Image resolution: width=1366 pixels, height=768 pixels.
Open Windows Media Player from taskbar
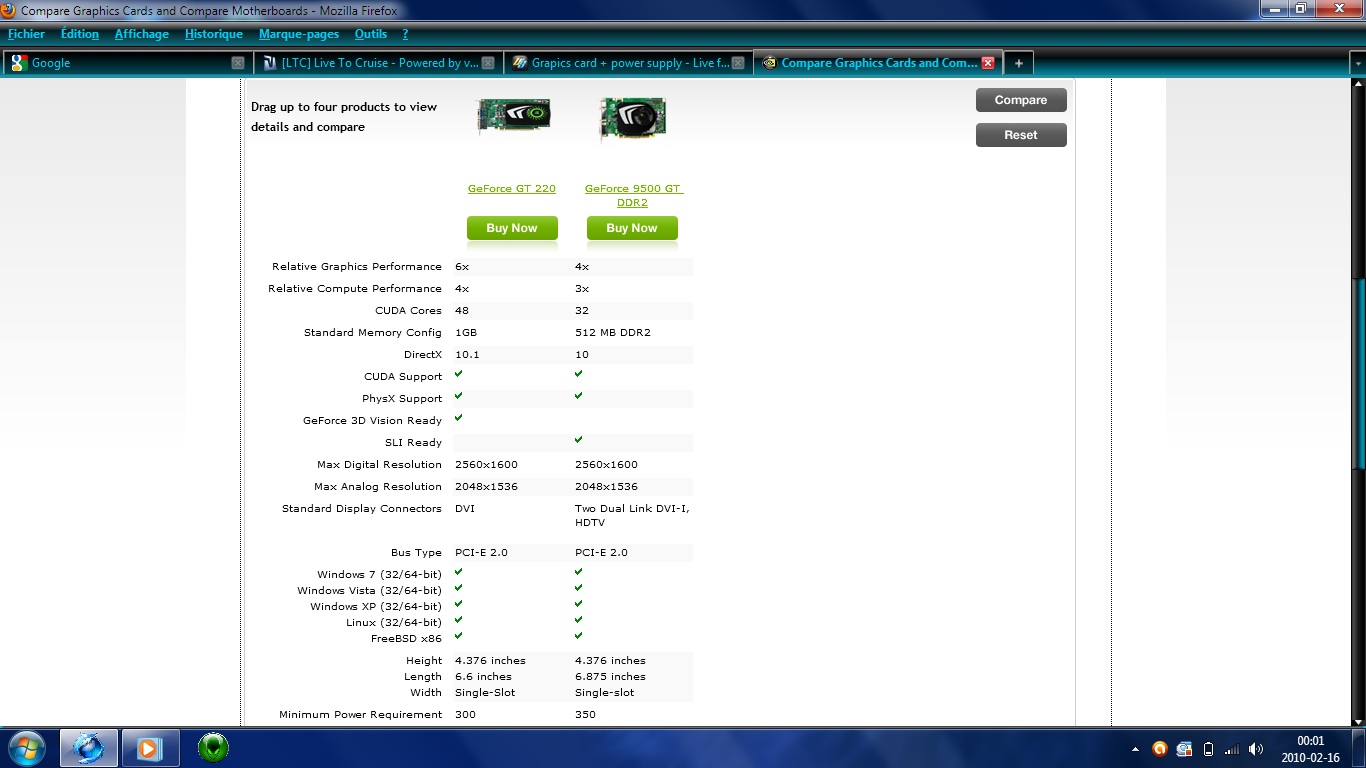[150, 747]
